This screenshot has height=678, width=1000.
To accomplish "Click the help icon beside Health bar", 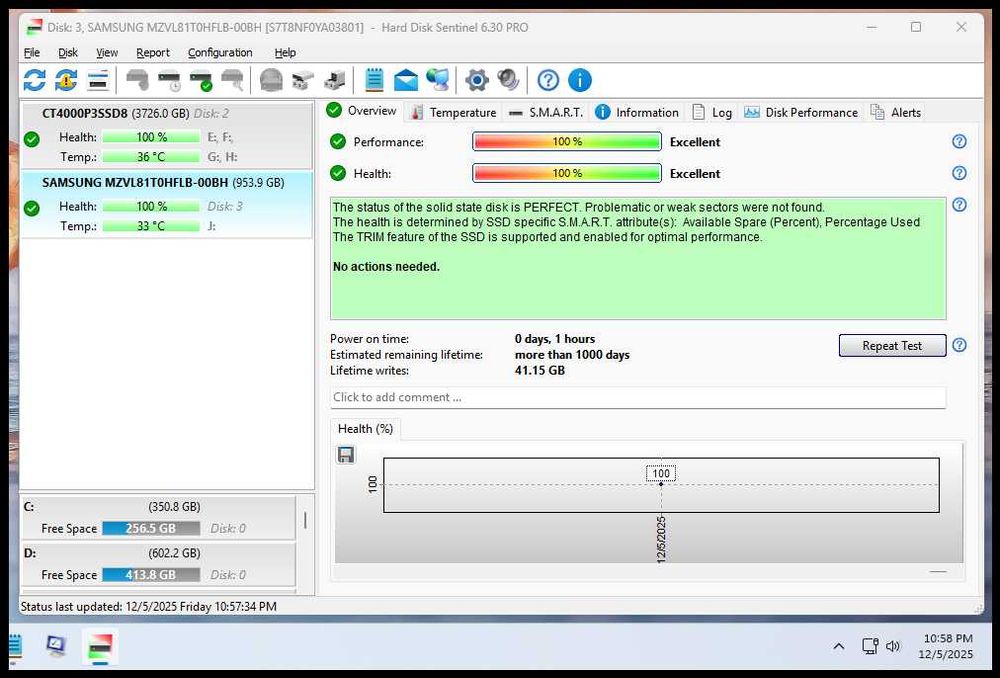I will (x=959, y=173).
